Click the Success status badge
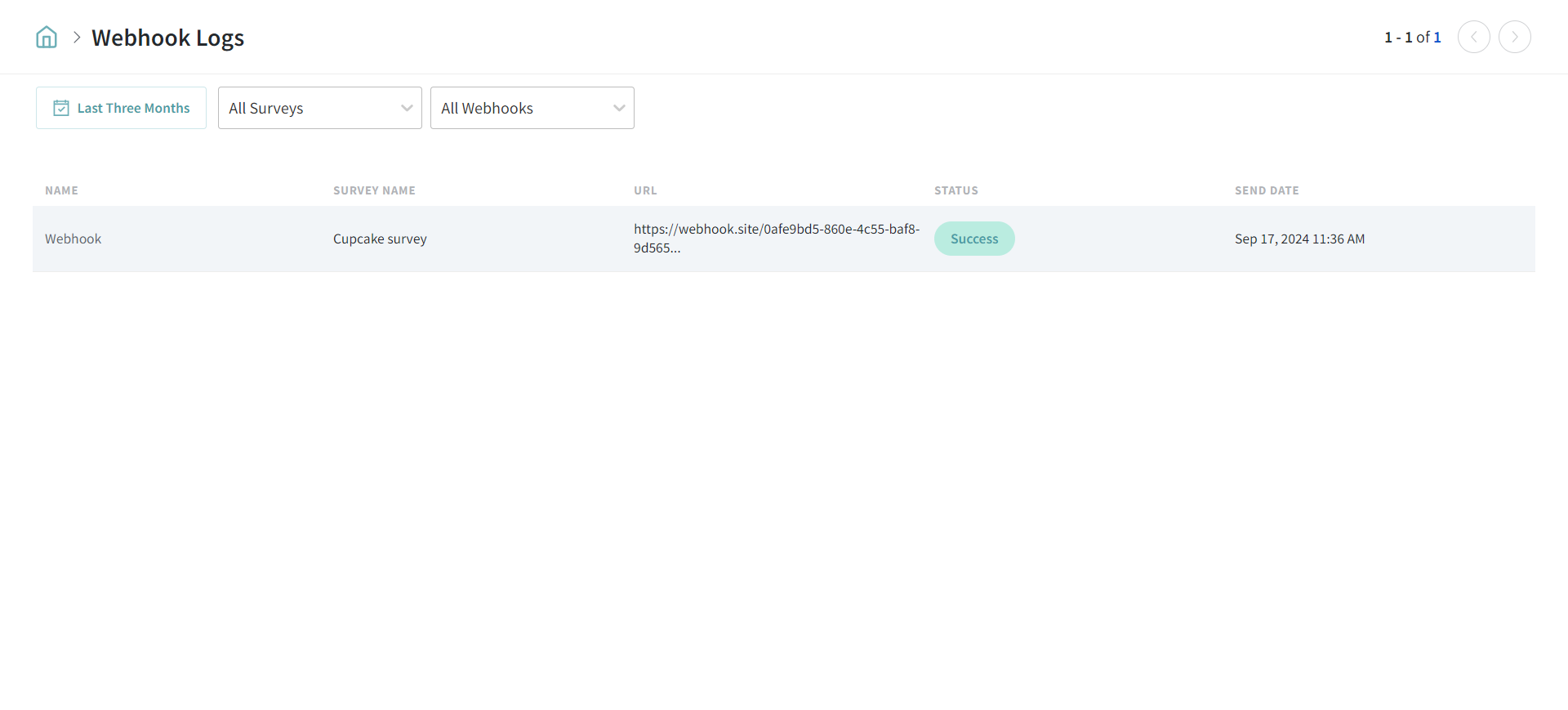 (974, 239)
